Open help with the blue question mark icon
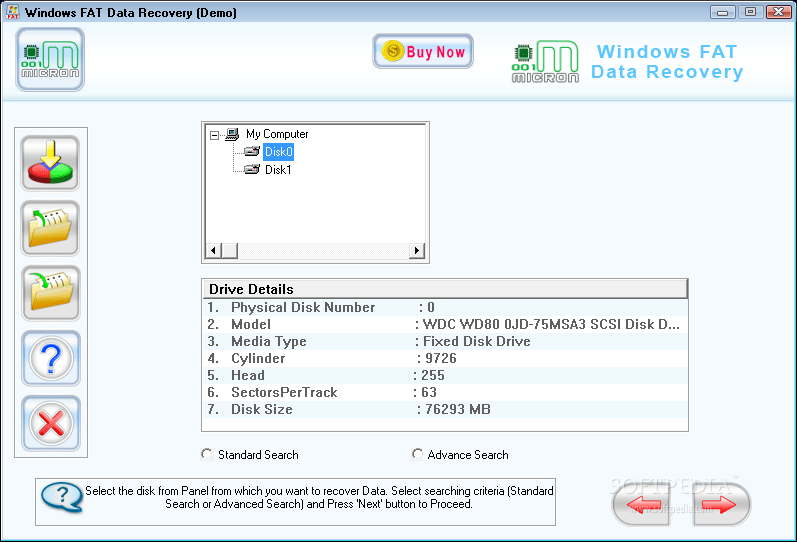The height and width of the screenshot is (542, 797). 50,358
